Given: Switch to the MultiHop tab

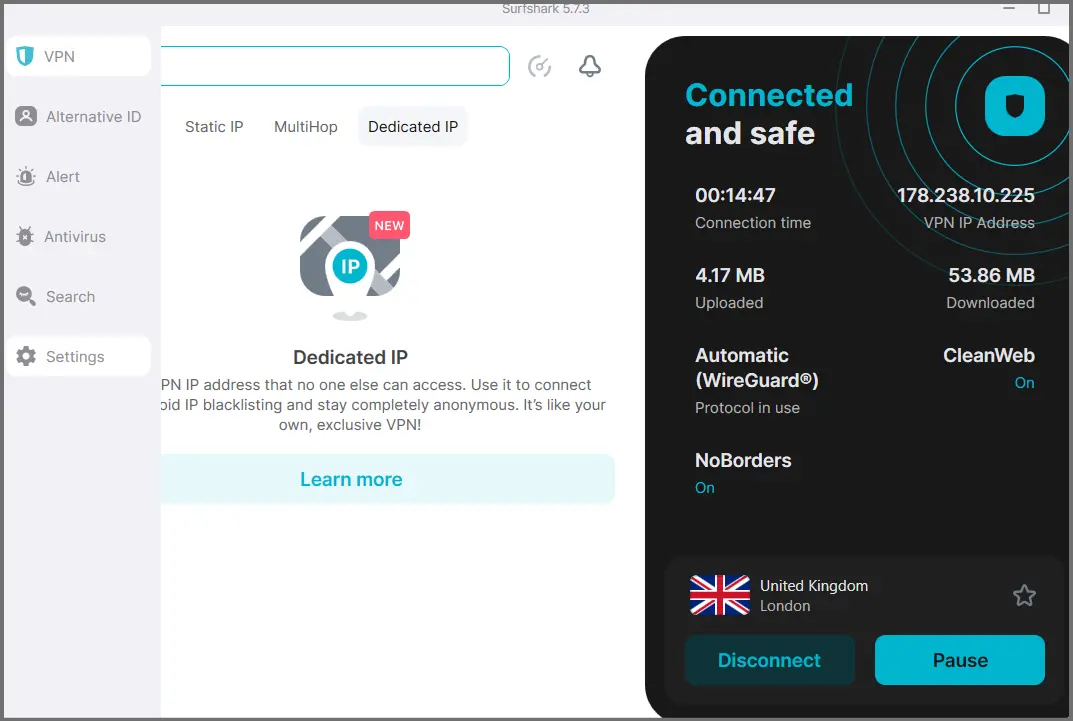Looking at the screenshot, I should pyautogui.click(x=306, y=127).
